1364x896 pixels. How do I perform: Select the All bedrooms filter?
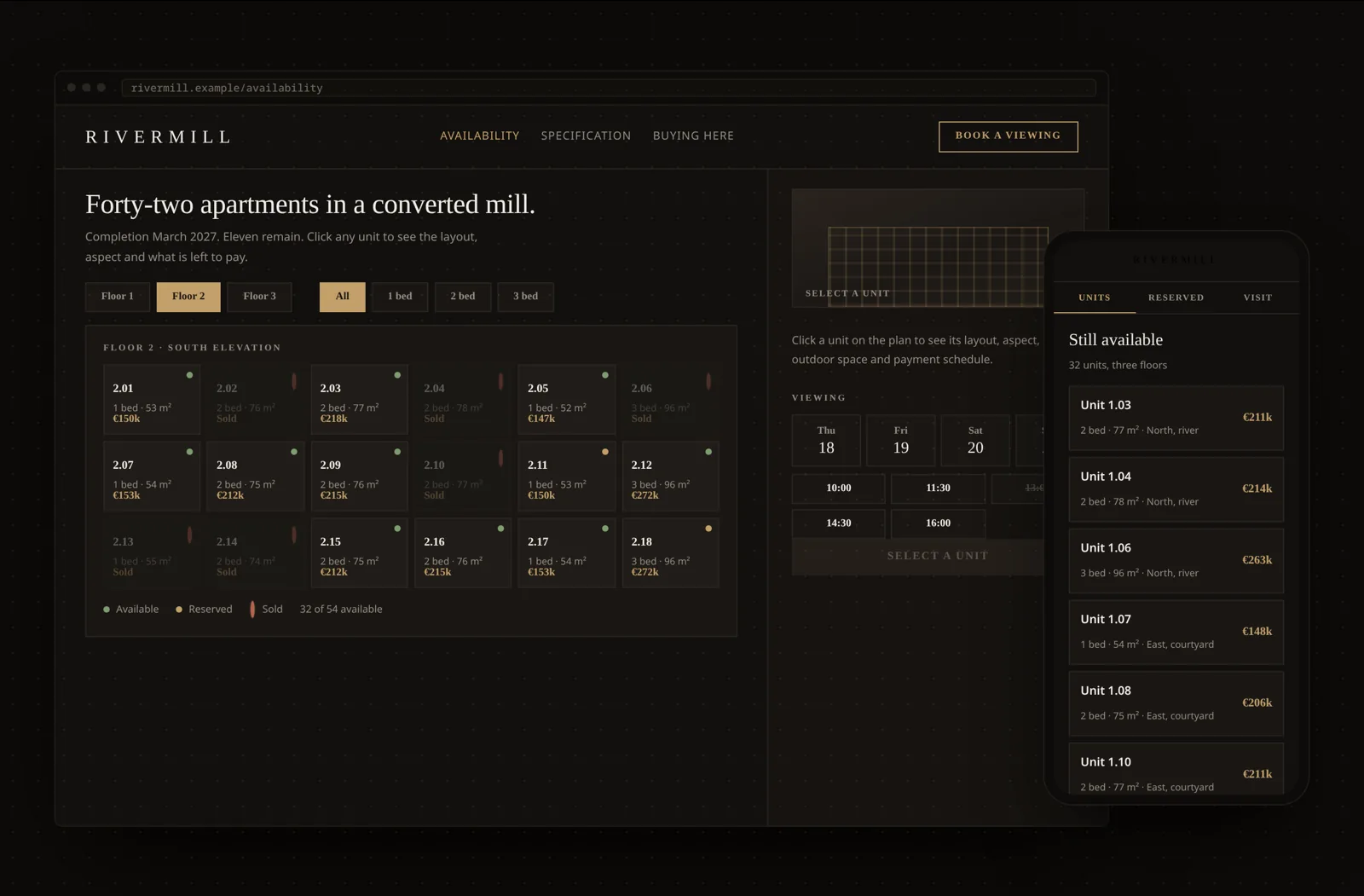(342, 297)
